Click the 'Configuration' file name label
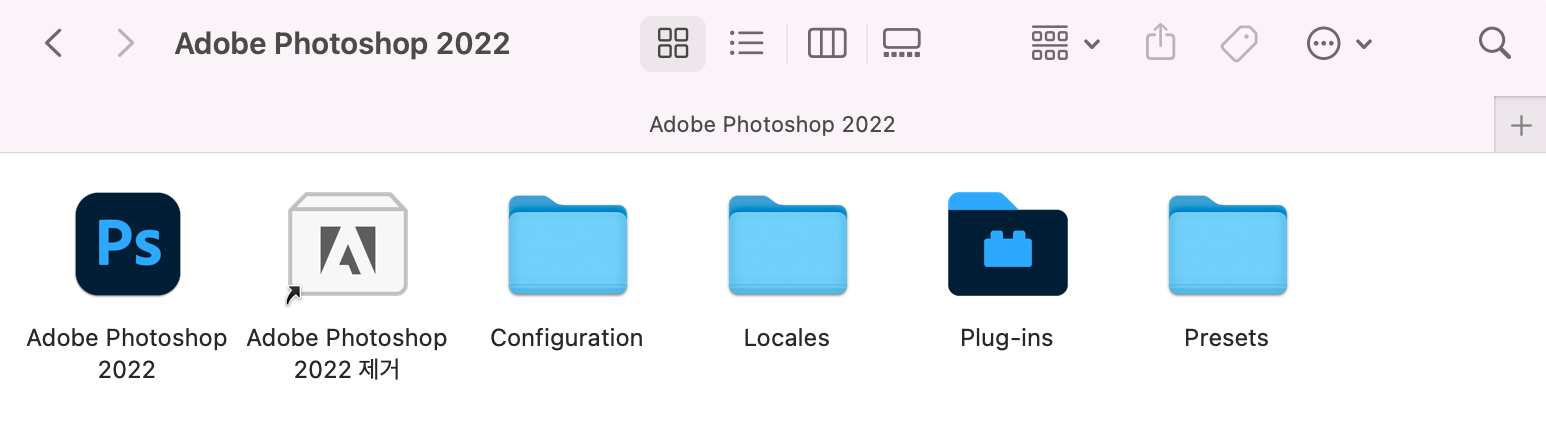This screenshot has width=1546, height=424. 567,338
